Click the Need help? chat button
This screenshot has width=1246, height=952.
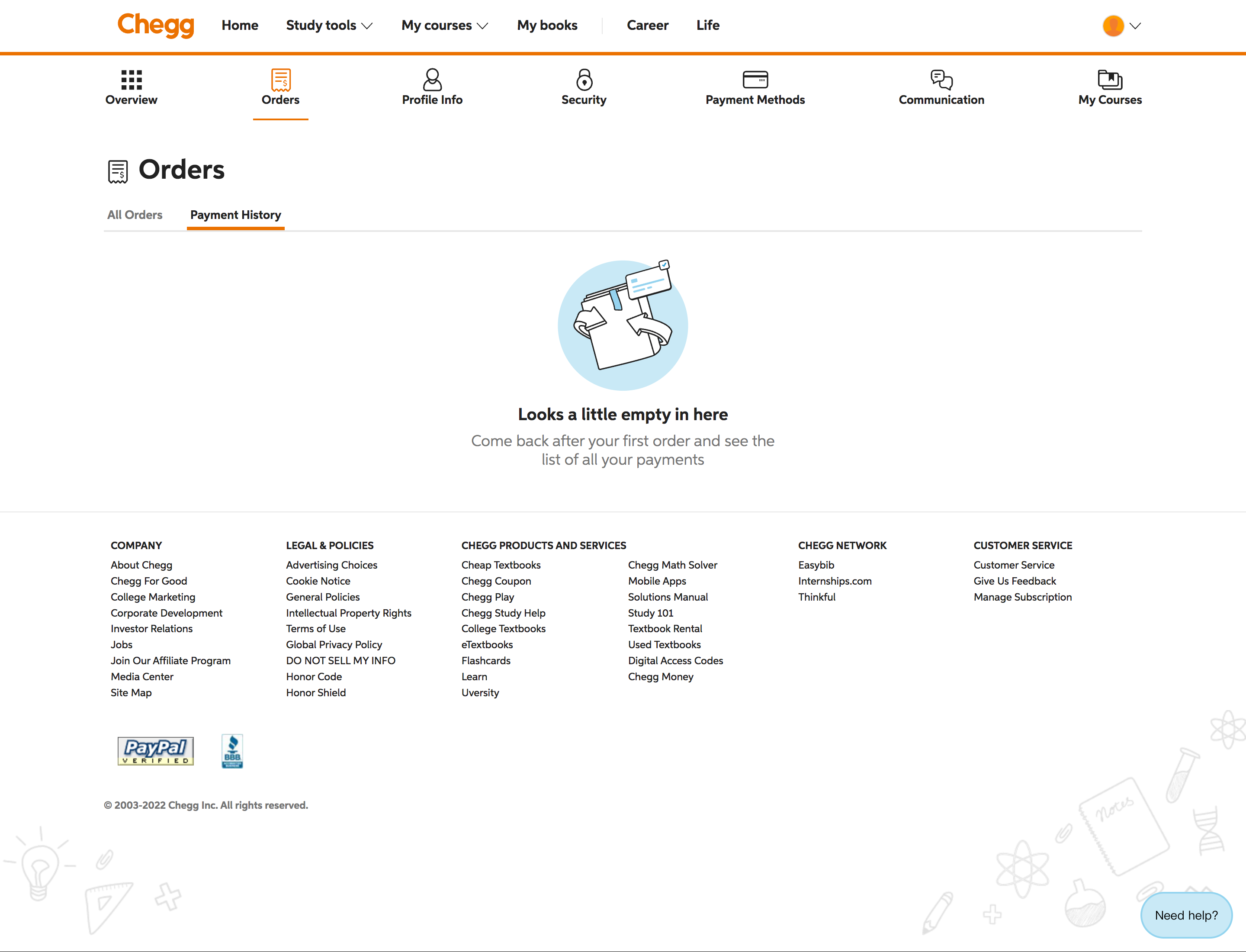[x=1186, y=915]
